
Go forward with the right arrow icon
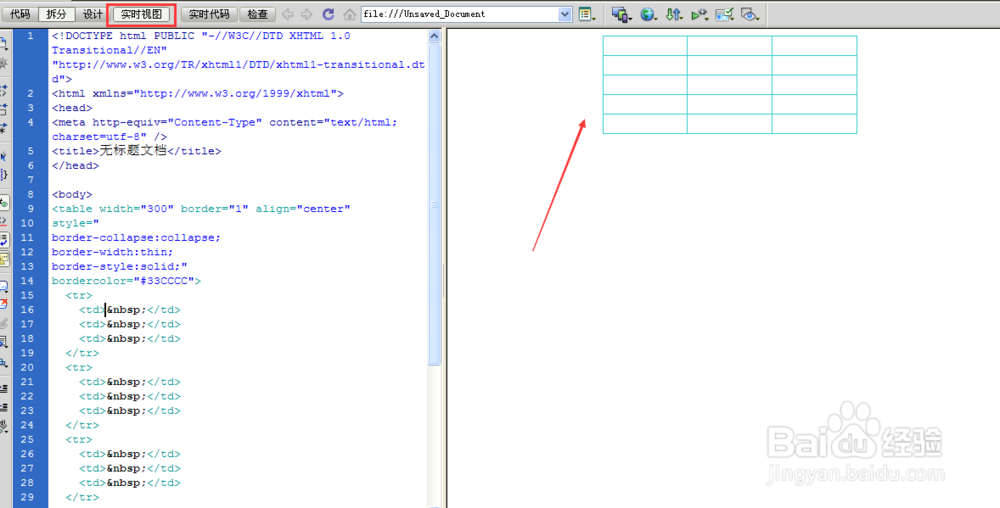point(307,14)
